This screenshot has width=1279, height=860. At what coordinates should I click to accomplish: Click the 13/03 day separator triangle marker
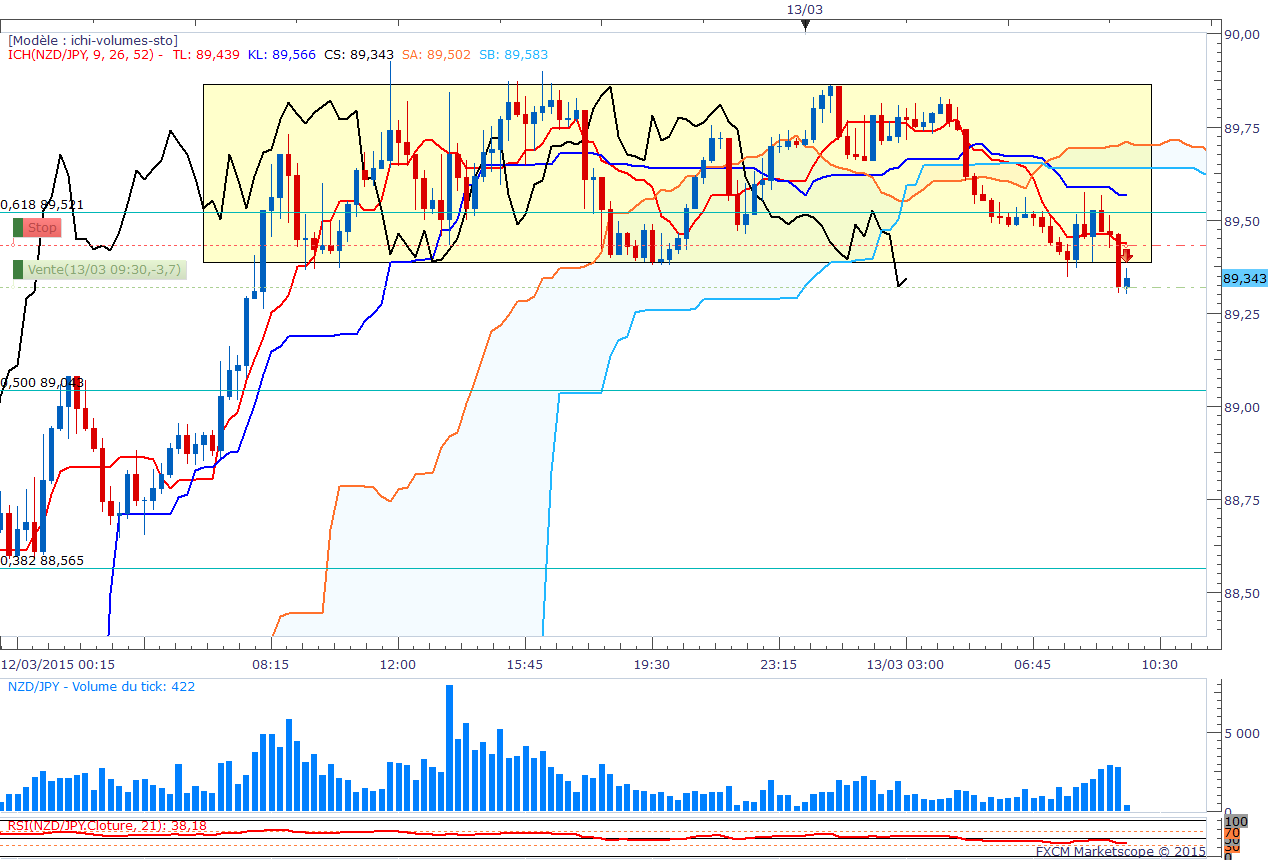click(805, 26)
